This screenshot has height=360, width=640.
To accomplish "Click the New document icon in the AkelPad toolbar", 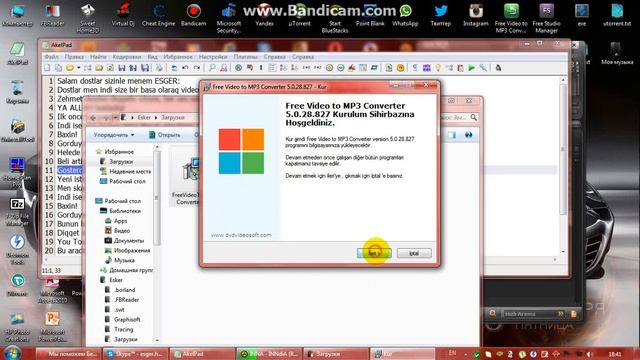I will (47, 68).
